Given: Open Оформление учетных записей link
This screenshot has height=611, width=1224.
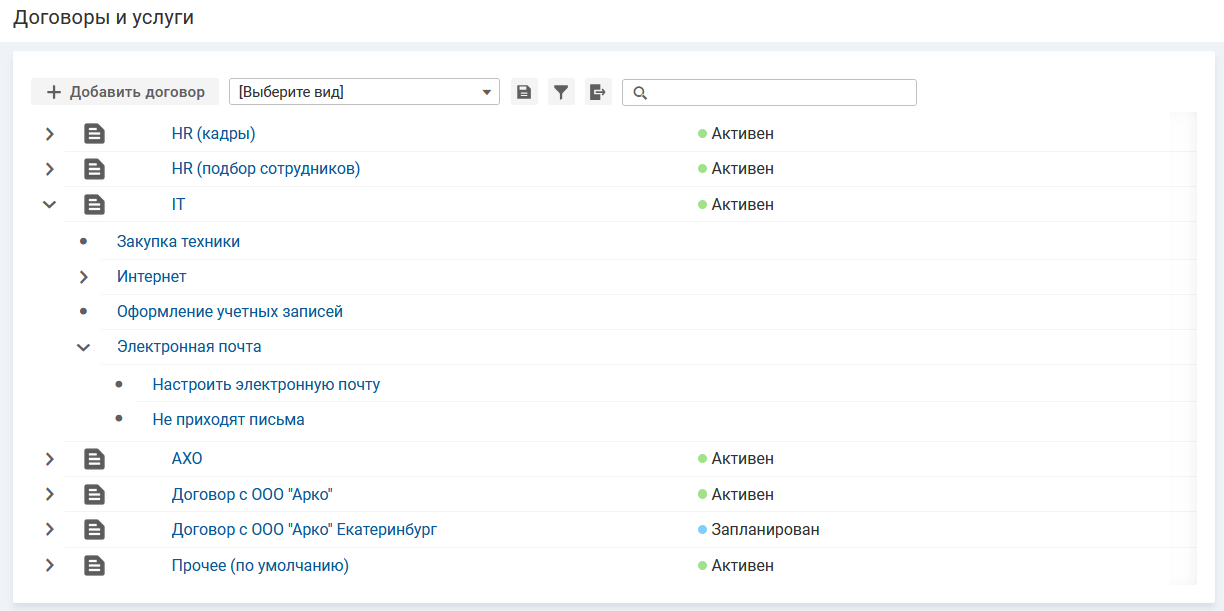Looking at the screenshot, I should point(229,312).
